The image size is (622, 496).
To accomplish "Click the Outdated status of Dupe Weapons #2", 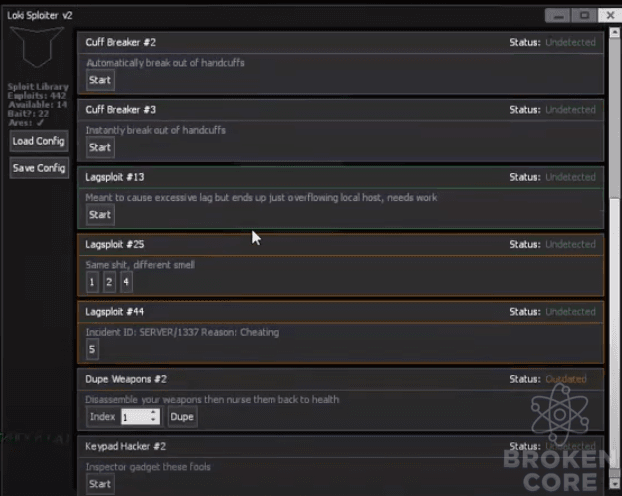I will [x=566, y=379].
